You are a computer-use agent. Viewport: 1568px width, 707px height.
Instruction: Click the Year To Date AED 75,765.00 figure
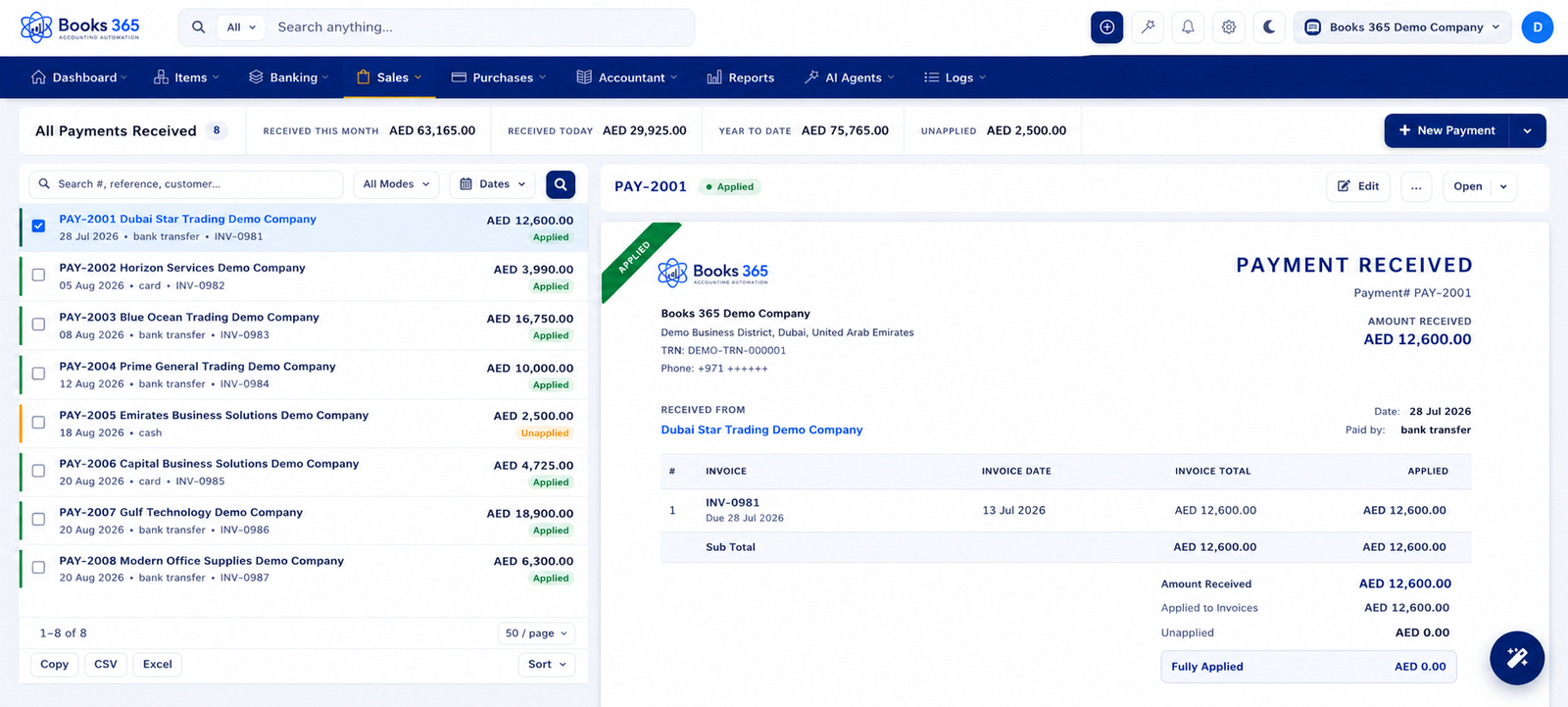(845, 130)
